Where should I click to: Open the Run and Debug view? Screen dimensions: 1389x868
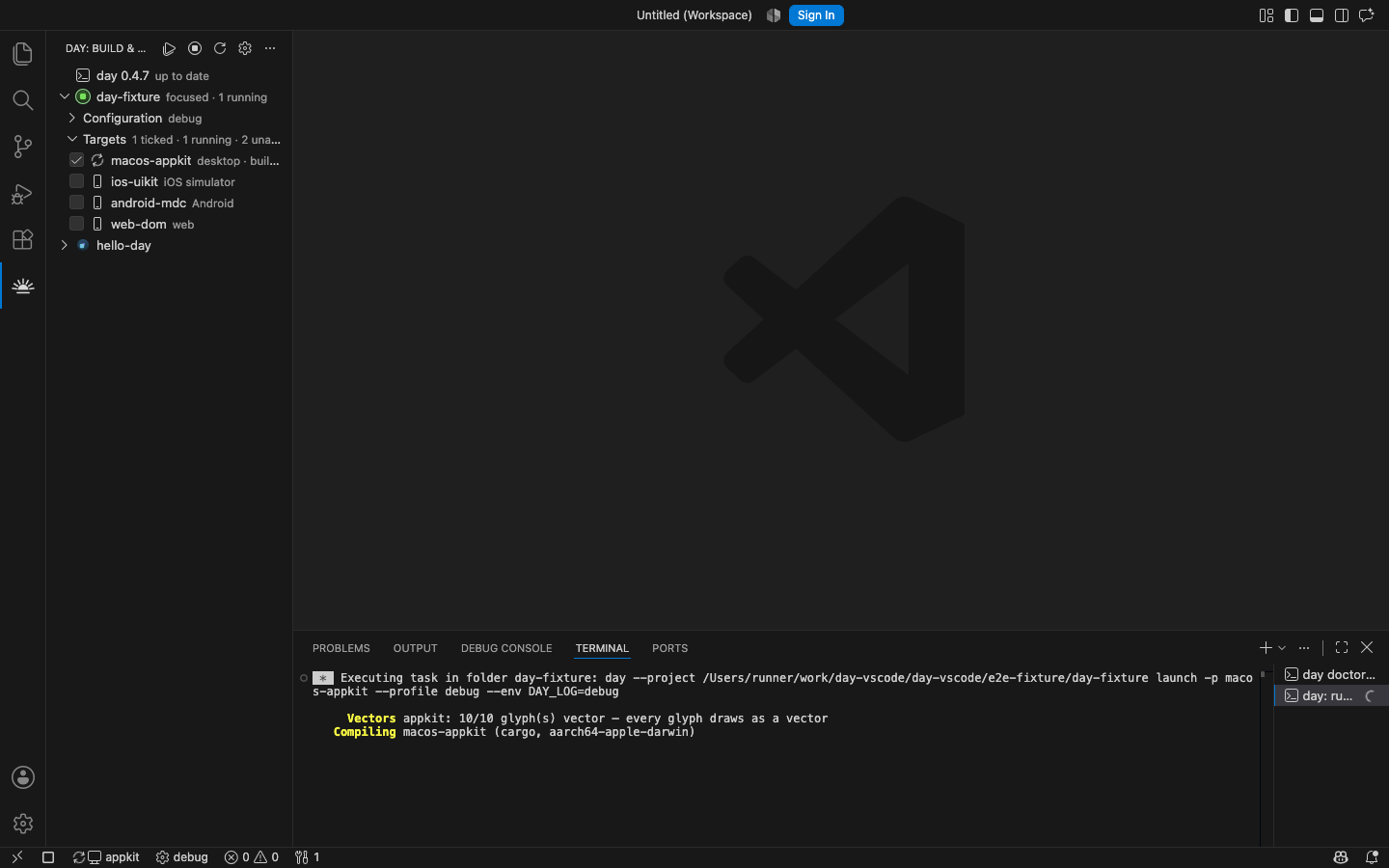pyautogui.click(x=23, y=193)
